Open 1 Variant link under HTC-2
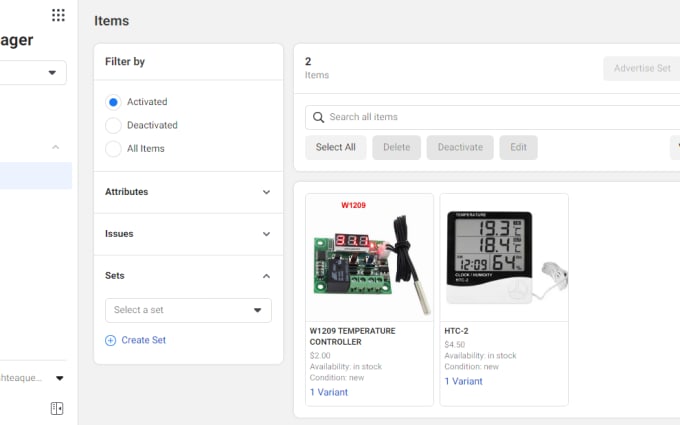Screen dimensions: 680x425 tap(463, 382)
